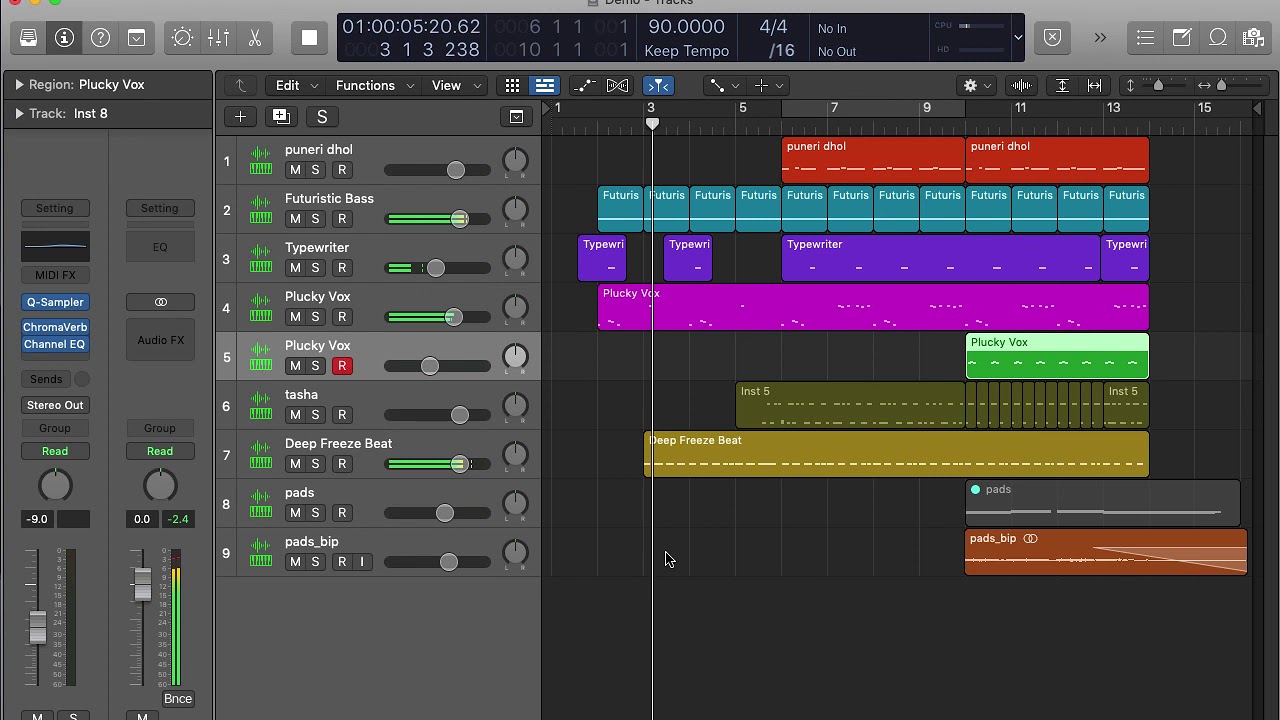Screen dimensions: 1280x720
Task: Enable Flex mode icon in tracks toolbar
Action: 618,86
